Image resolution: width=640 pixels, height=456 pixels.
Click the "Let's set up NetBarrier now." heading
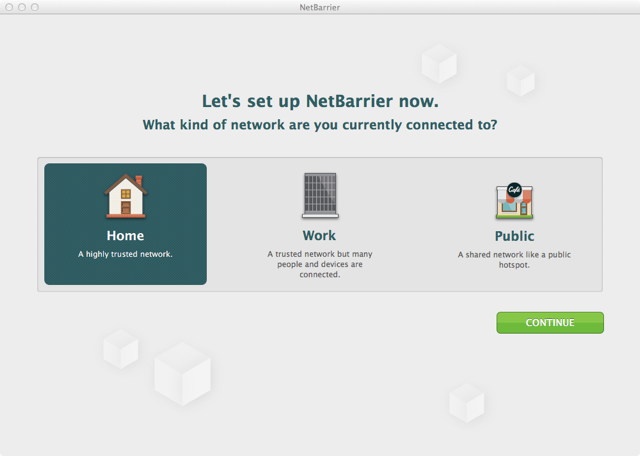(320, 101)
